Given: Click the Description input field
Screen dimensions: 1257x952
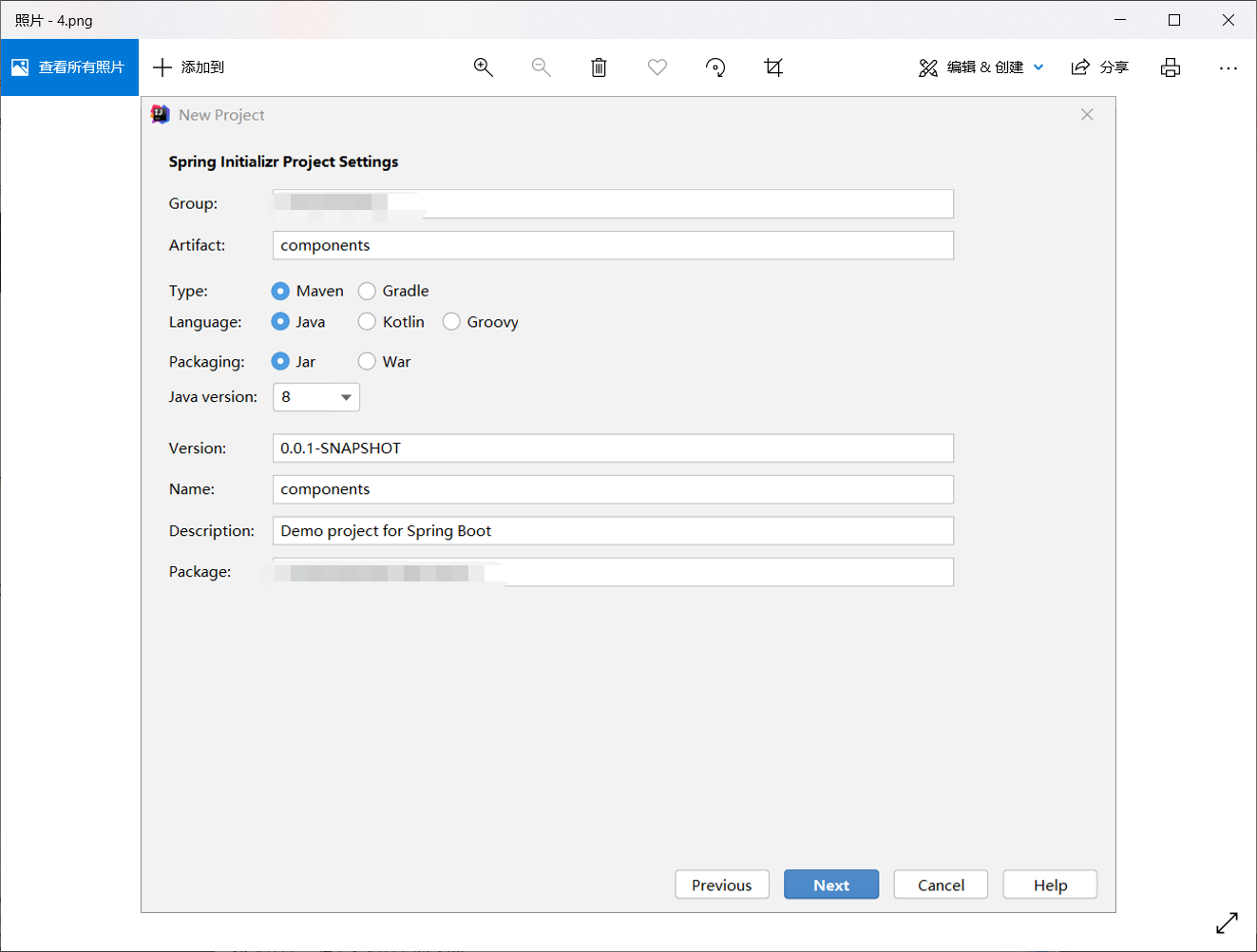Looking at the screenshot, I should (x=613, y=531).
